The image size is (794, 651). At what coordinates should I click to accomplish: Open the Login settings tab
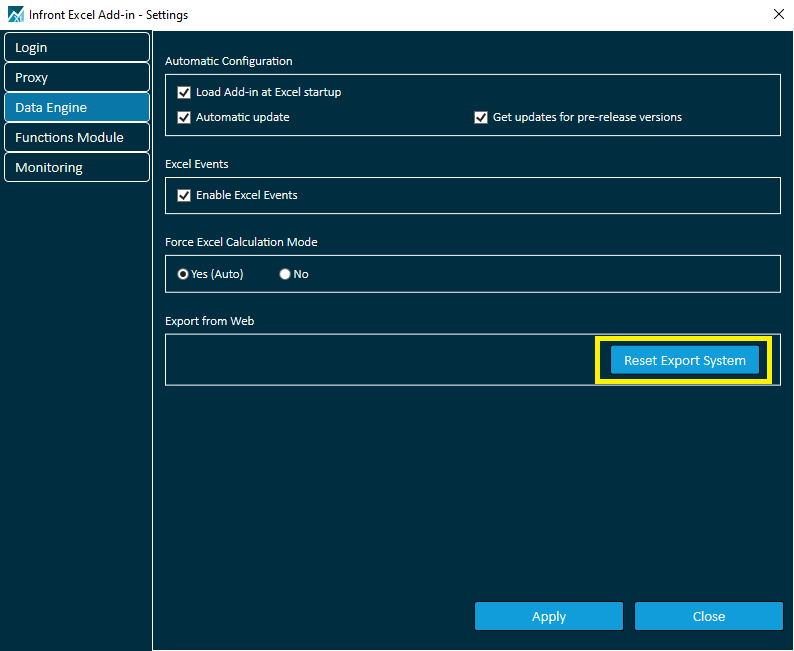(x=76, y=48)
